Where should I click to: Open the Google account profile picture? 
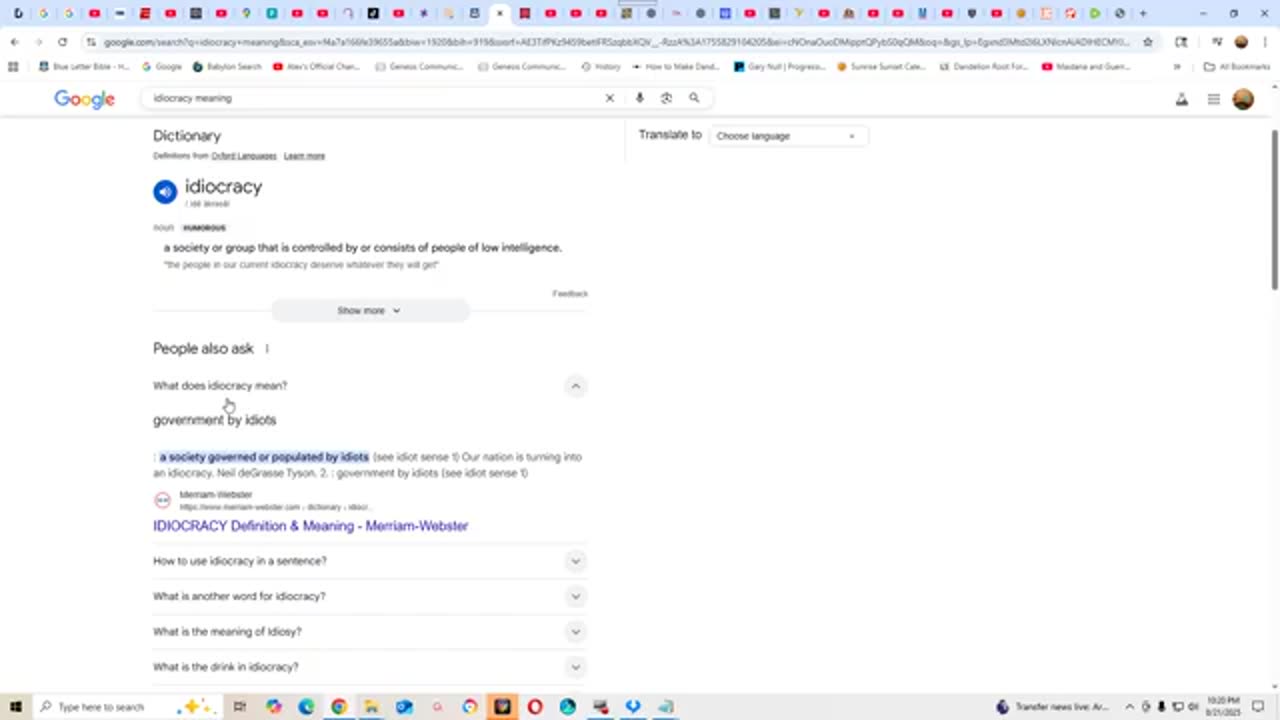coord(1243,99)
